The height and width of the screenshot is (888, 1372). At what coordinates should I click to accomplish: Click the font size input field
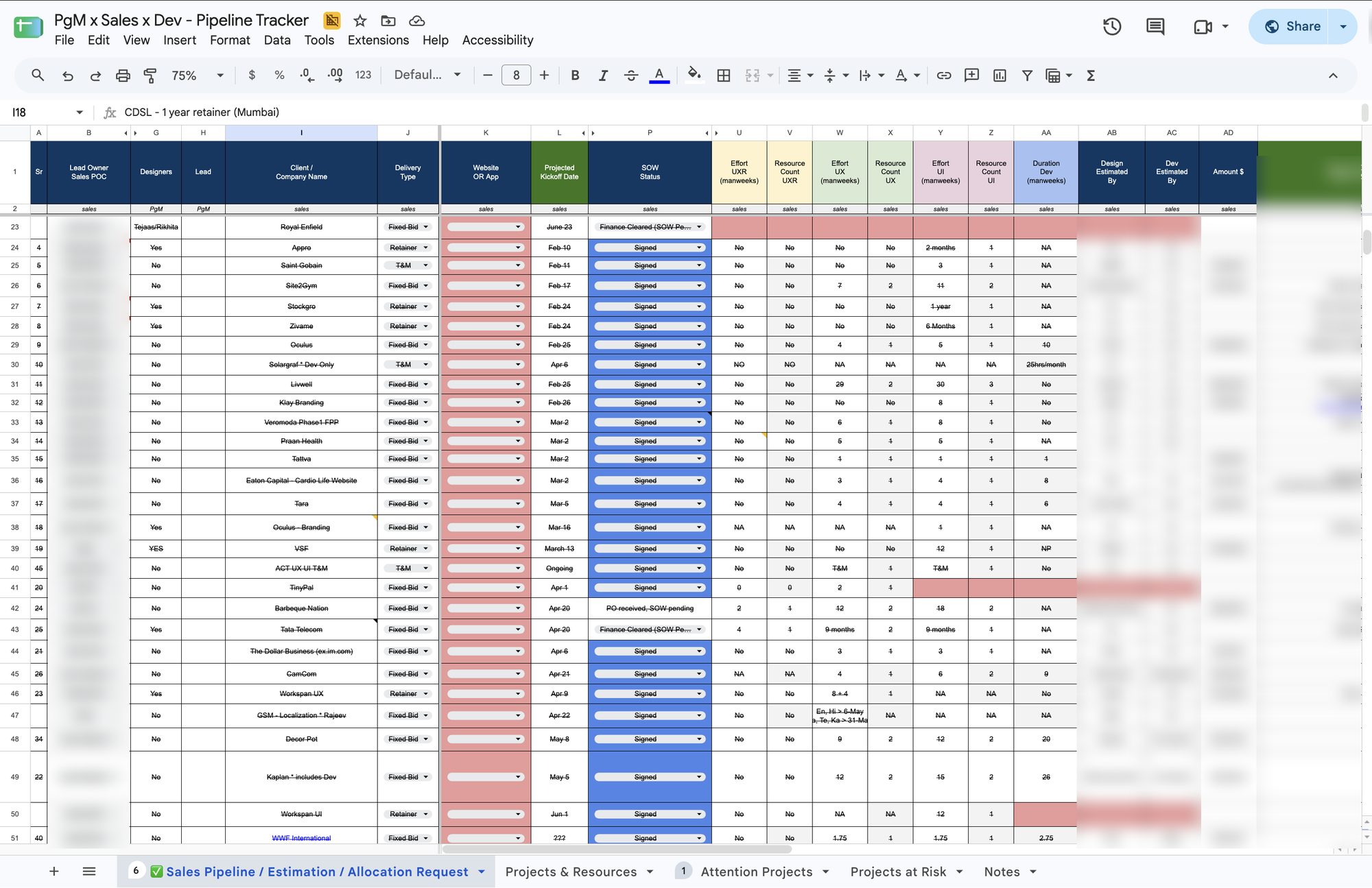[x=516, y=75]
